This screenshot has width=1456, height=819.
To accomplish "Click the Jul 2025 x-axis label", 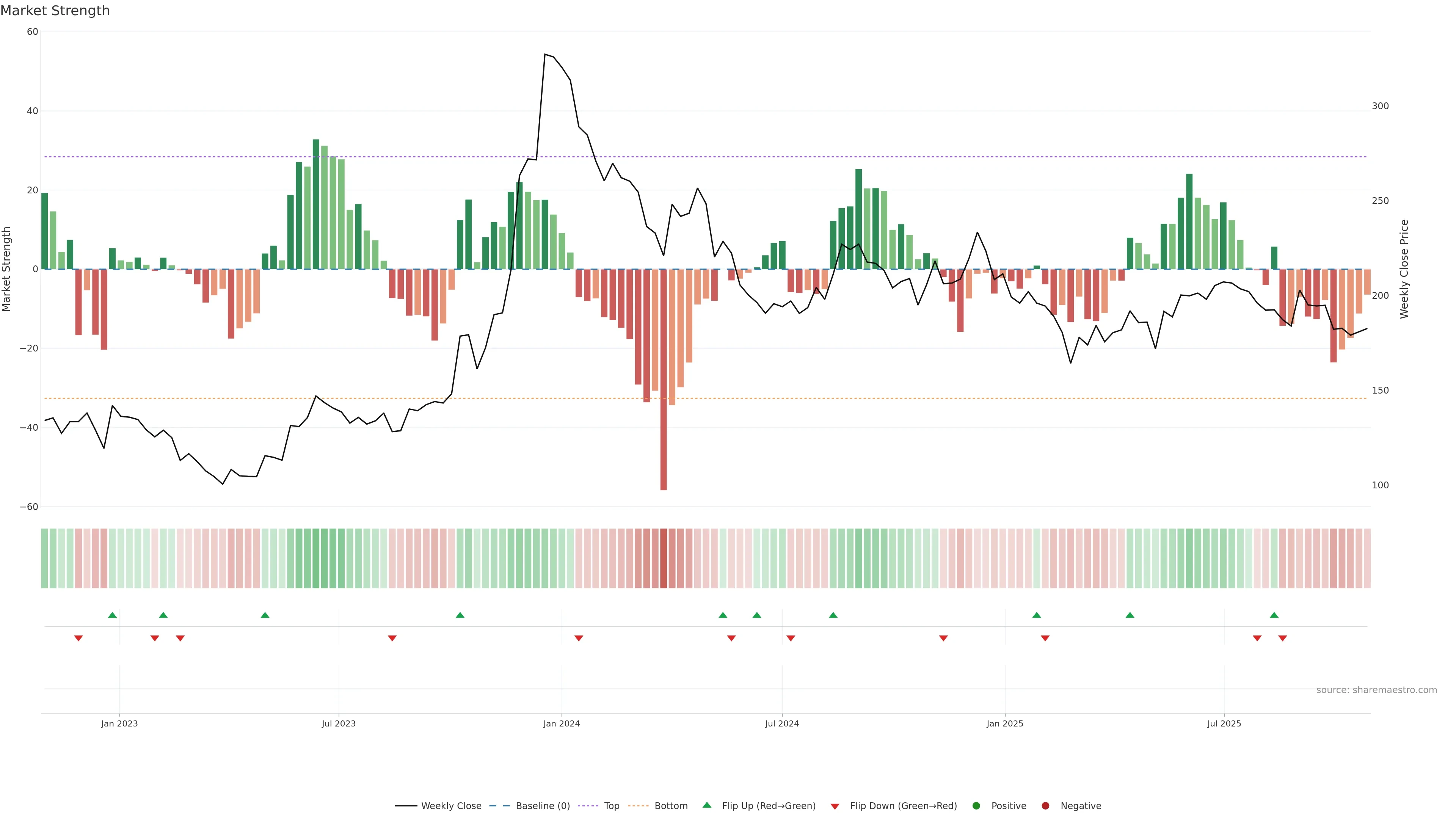I will pos(1224,723).
